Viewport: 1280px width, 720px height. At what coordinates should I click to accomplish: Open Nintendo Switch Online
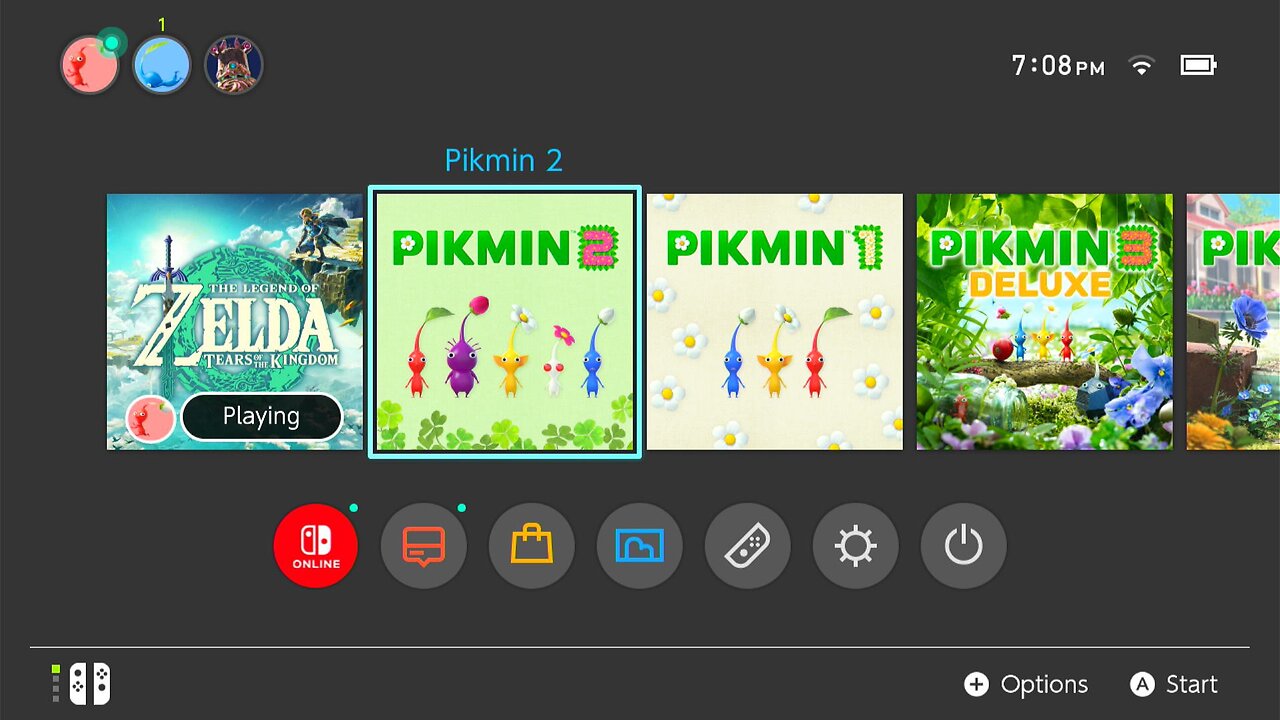point(315,546)
